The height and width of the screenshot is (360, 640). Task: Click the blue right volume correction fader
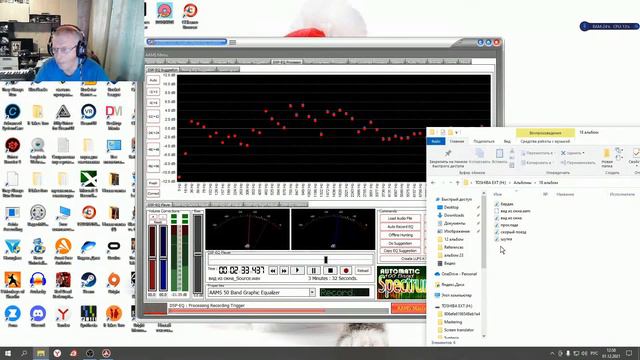point(163,257)
